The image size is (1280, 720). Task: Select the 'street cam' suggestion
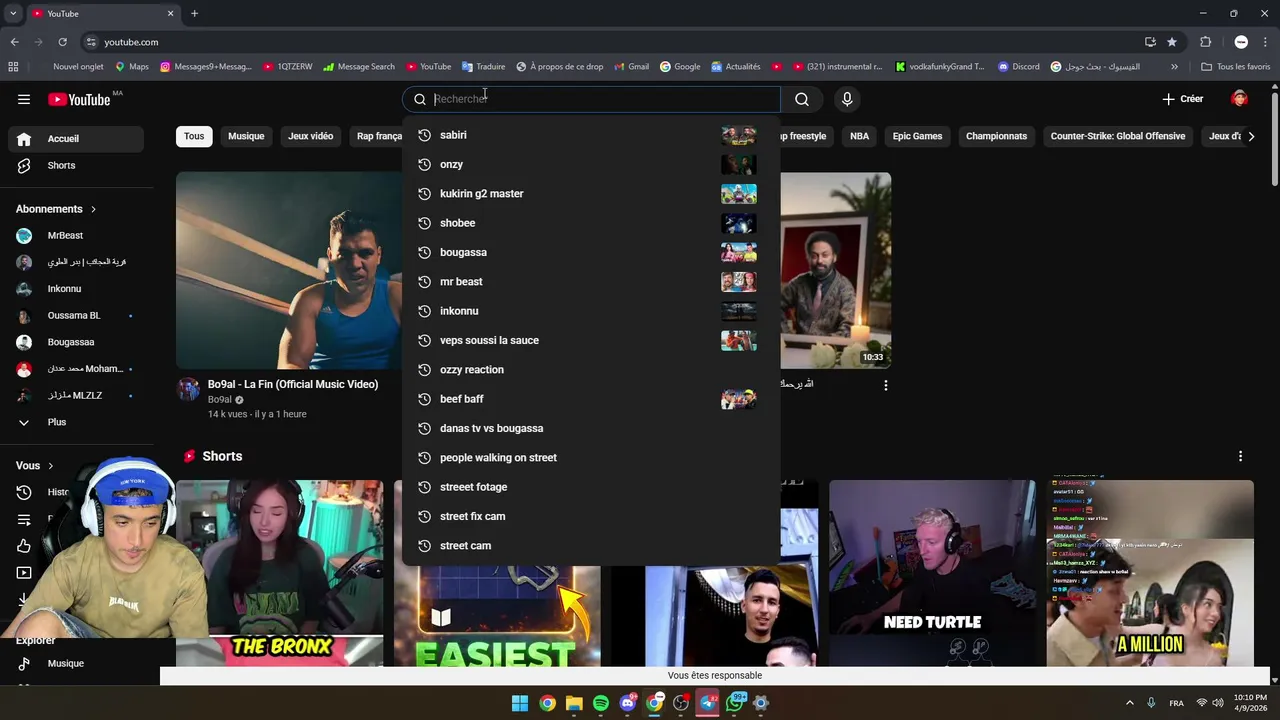pyautogui.click(x=591, y=545)
